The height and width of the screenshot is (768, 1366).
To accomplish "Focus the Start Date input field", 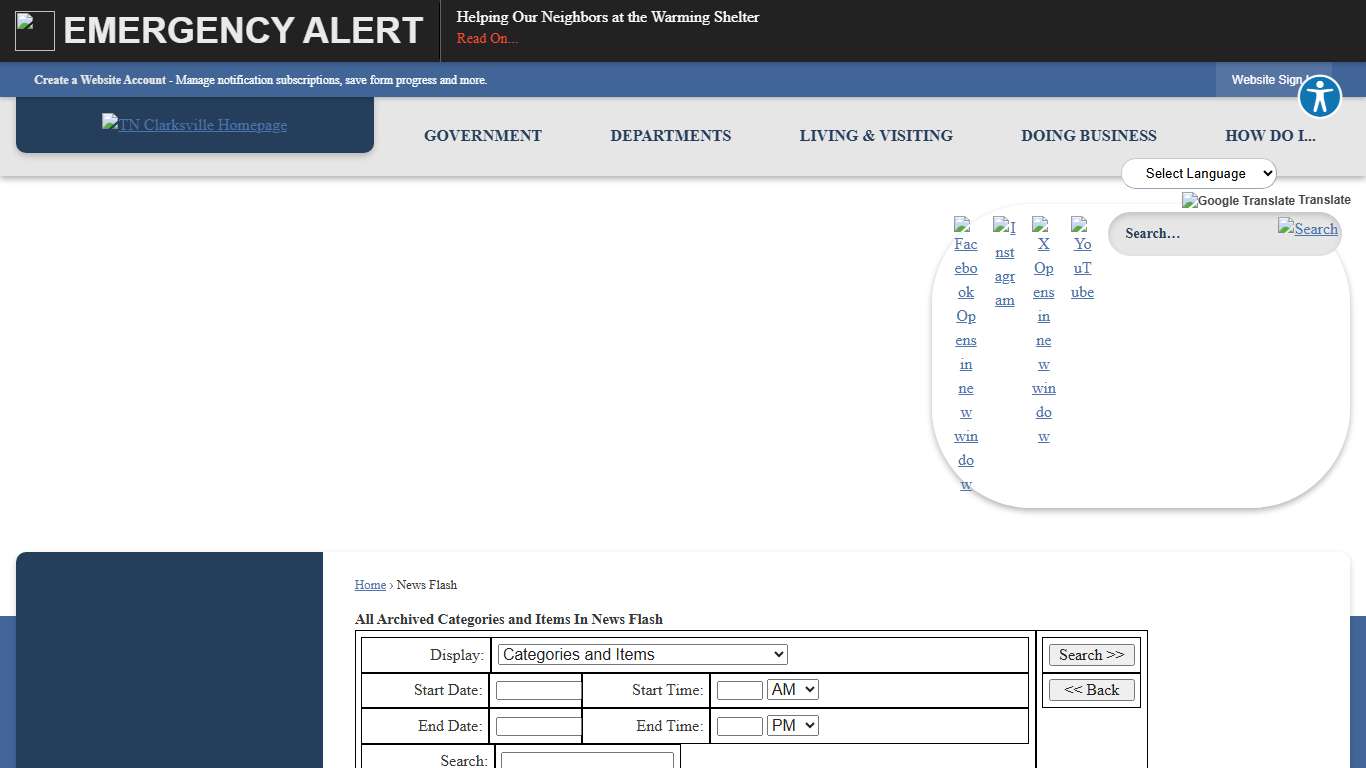I will pyautogui.click(x=538, y=691).
